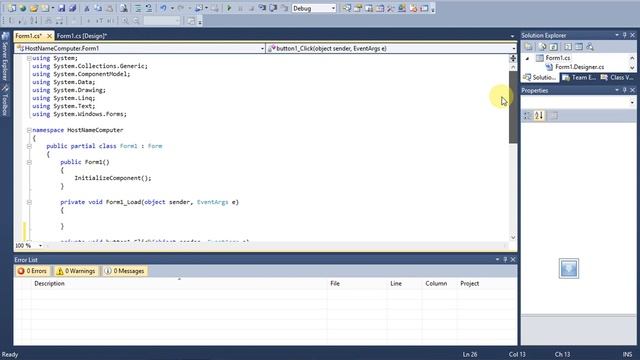This screenshot has width=640, height=360.
Task: Comment out the selected lines icon
Action: tap(138, 8)
